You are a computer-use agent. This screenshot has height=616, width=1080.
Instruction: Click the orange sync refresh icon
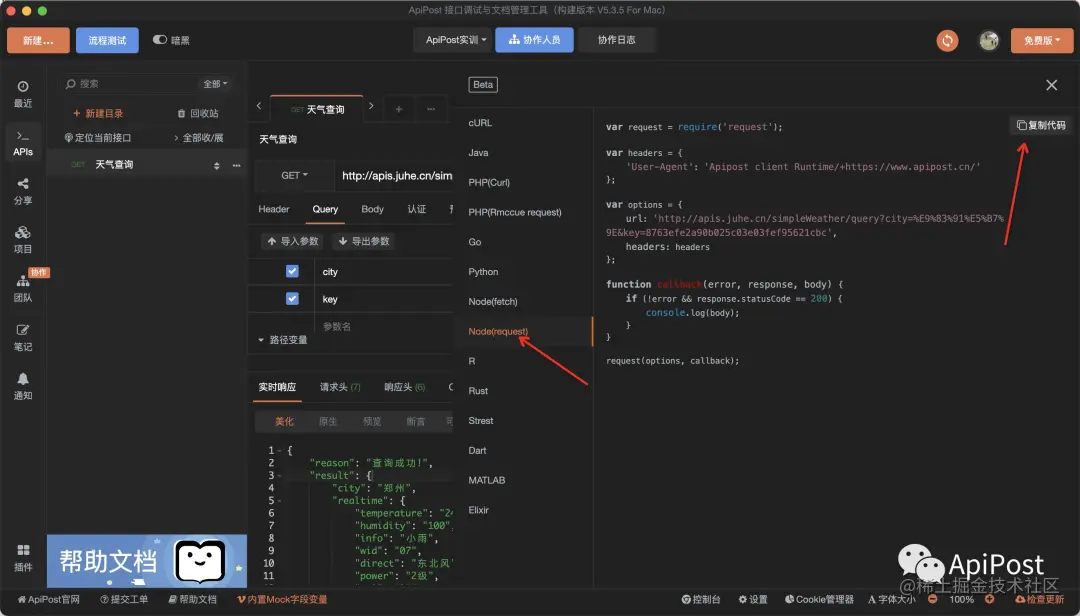(x=947, y=41)
